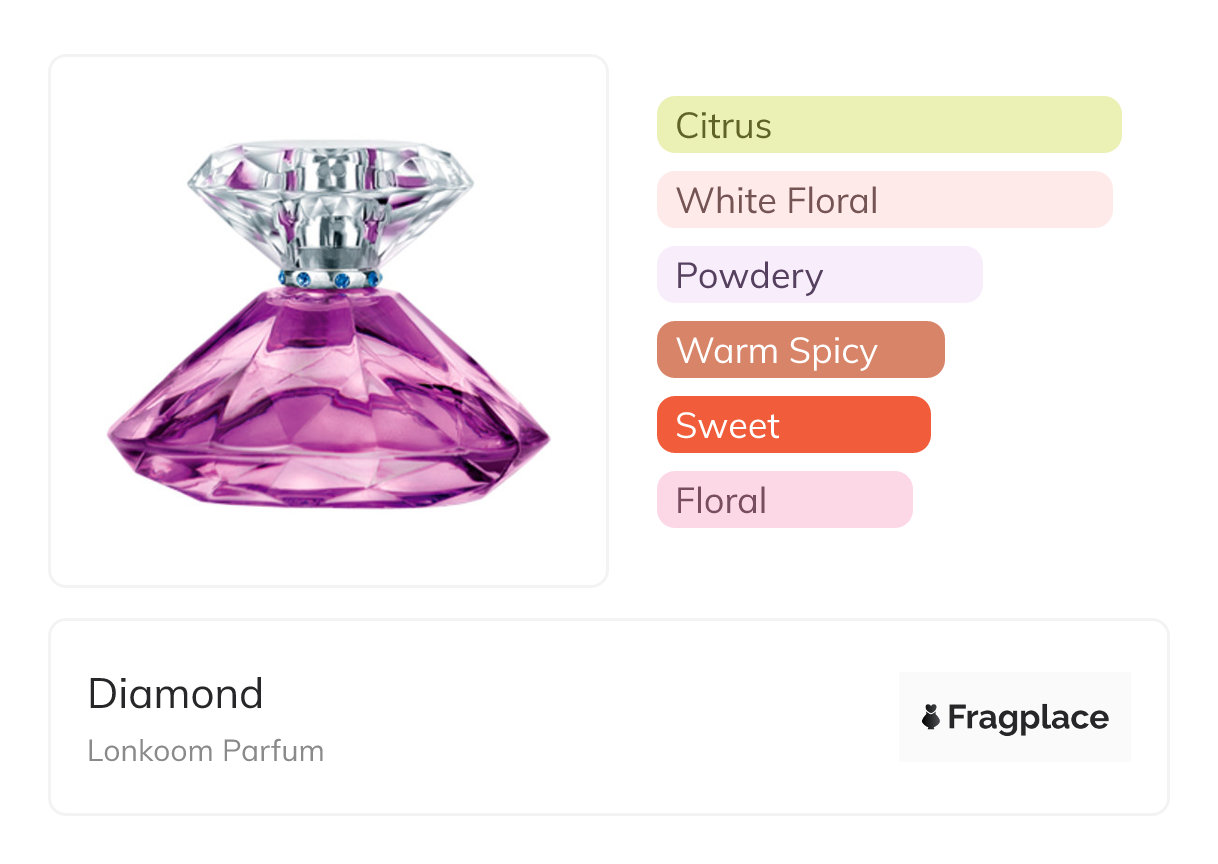Screen dimensions: 1218x864
Task: Select the Citrus accord bar
Action: 889,125
